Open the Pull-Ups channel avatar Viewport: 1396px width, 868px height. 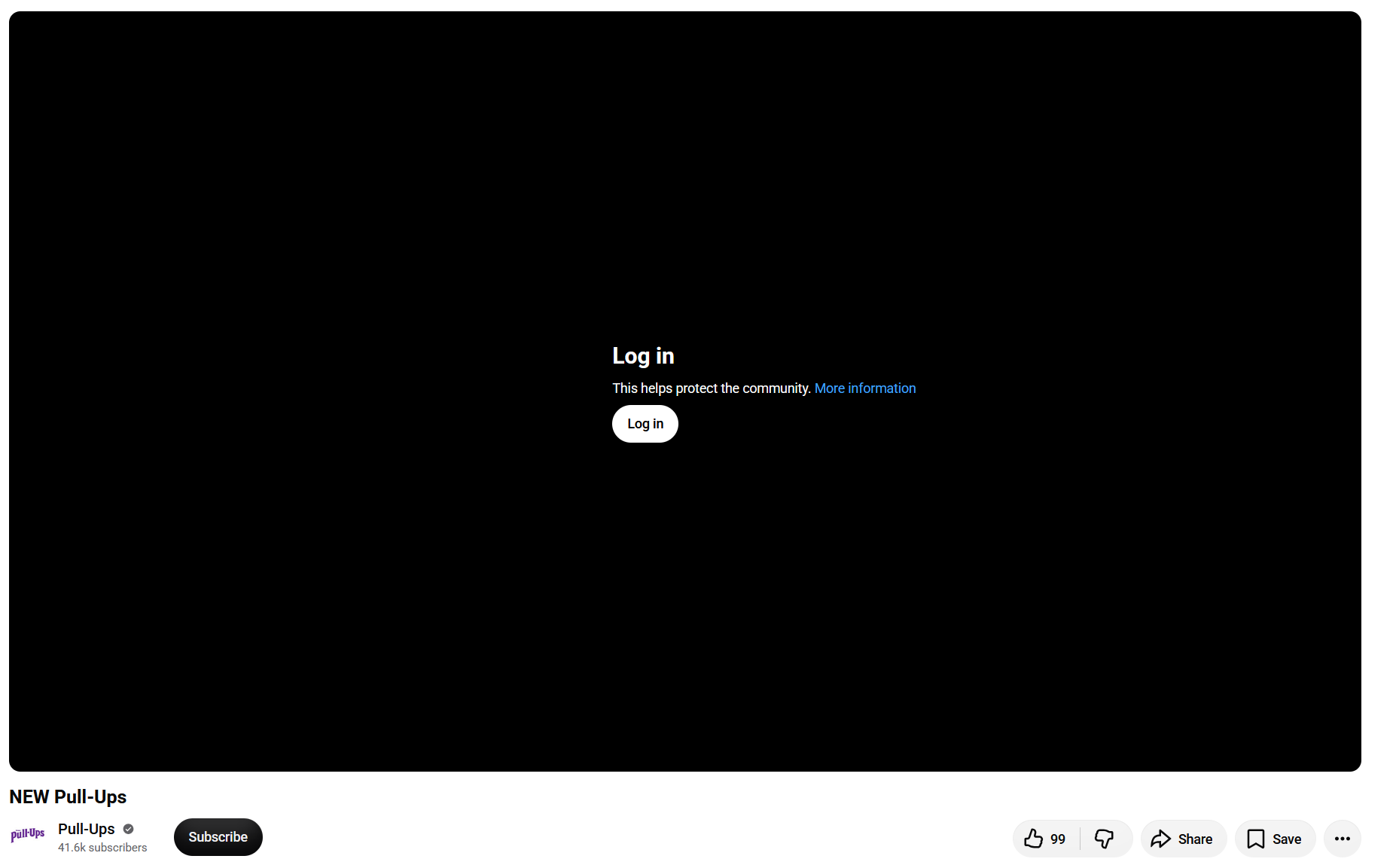click(28, 834)
